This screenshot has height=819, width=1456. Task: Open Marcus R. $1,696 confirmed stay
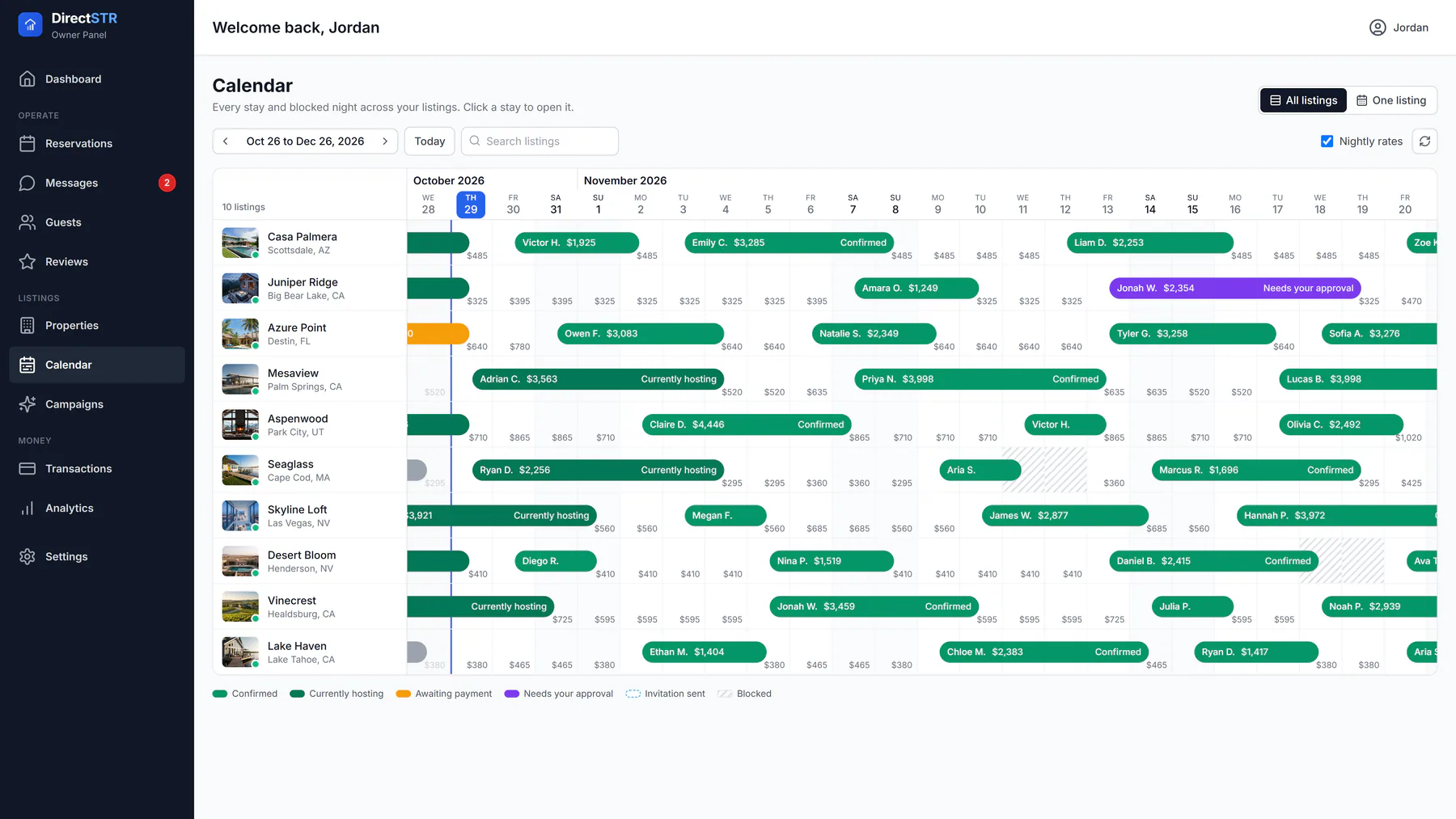1256,471
